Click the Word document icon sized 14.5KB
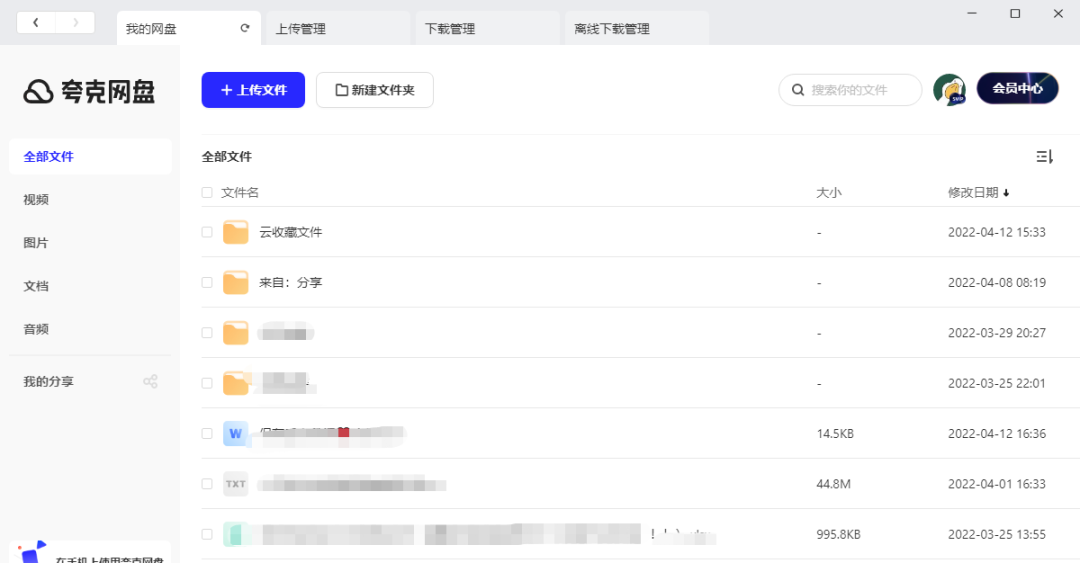This screenshot has width=1080, height=563. tap(236, 433)
